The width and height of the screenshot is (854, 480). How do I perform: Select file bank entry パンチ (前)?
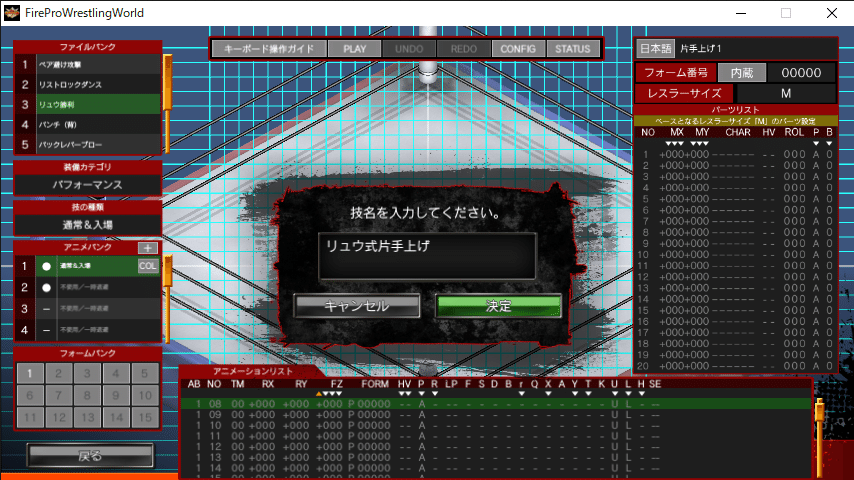pyautogui.click(x=88, y=124)
